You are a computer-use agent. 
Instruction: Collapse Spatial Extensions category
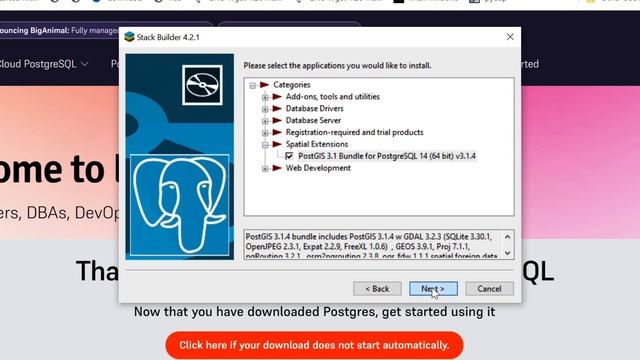pyautogui.click(x=265, y=144)
